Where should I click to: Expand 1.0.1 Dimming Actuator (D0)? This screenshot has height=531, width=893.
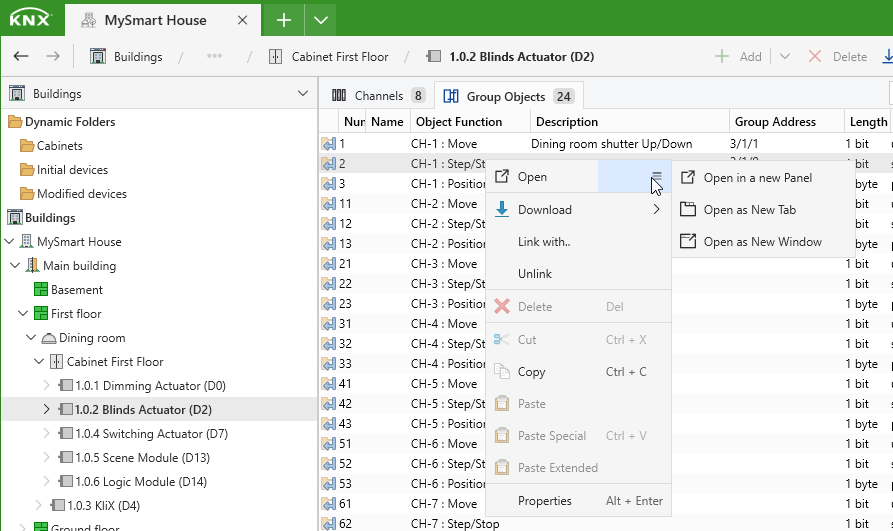click(x=47, y=385)
